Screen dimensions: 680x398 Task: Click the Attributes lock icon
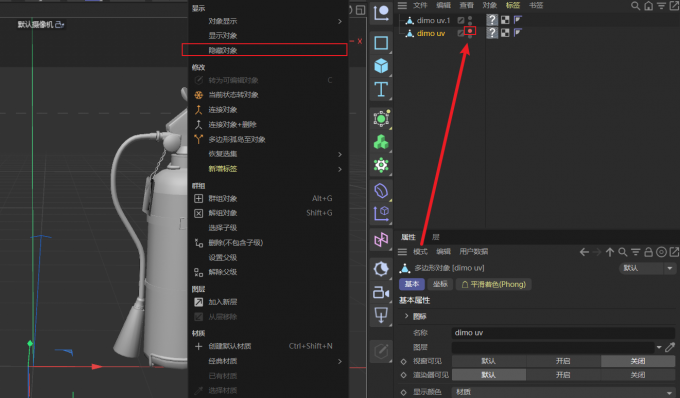coord(648,252)
